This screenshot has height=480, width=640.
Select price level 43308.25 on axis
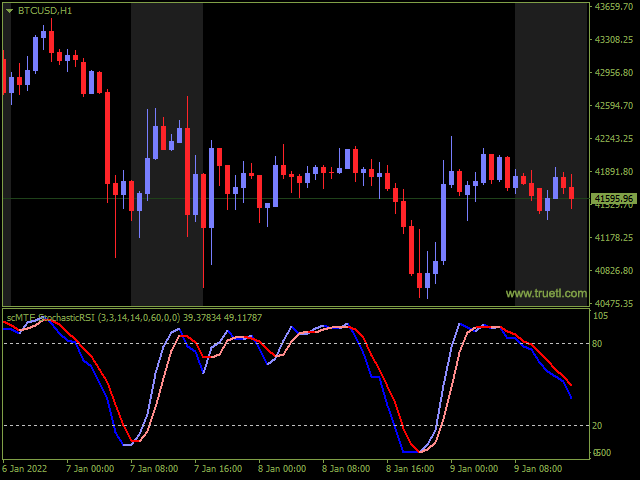(x=614, y=40)
